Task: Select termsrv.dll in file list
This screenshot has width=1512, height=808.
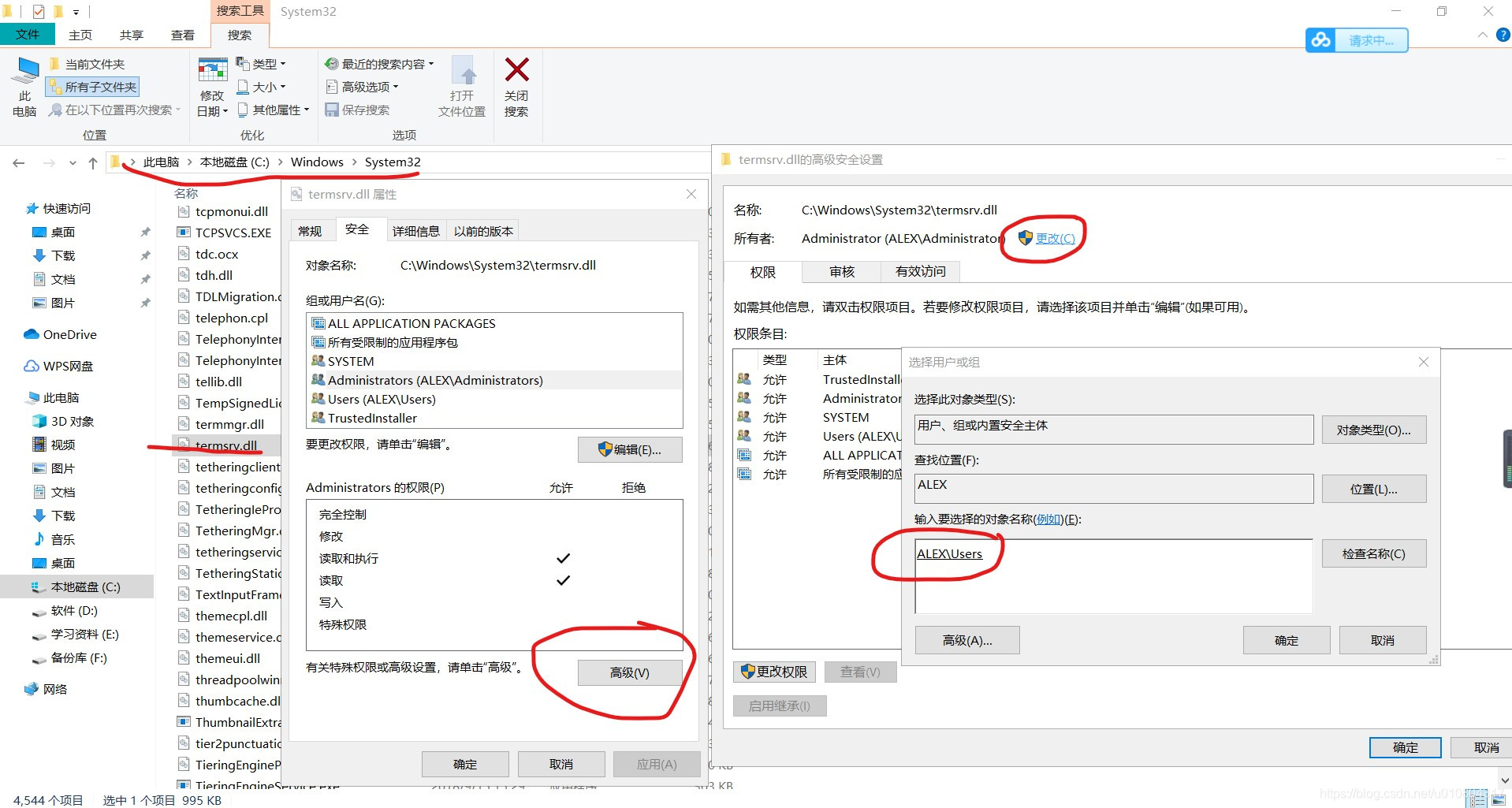Action: coord(226,445)
